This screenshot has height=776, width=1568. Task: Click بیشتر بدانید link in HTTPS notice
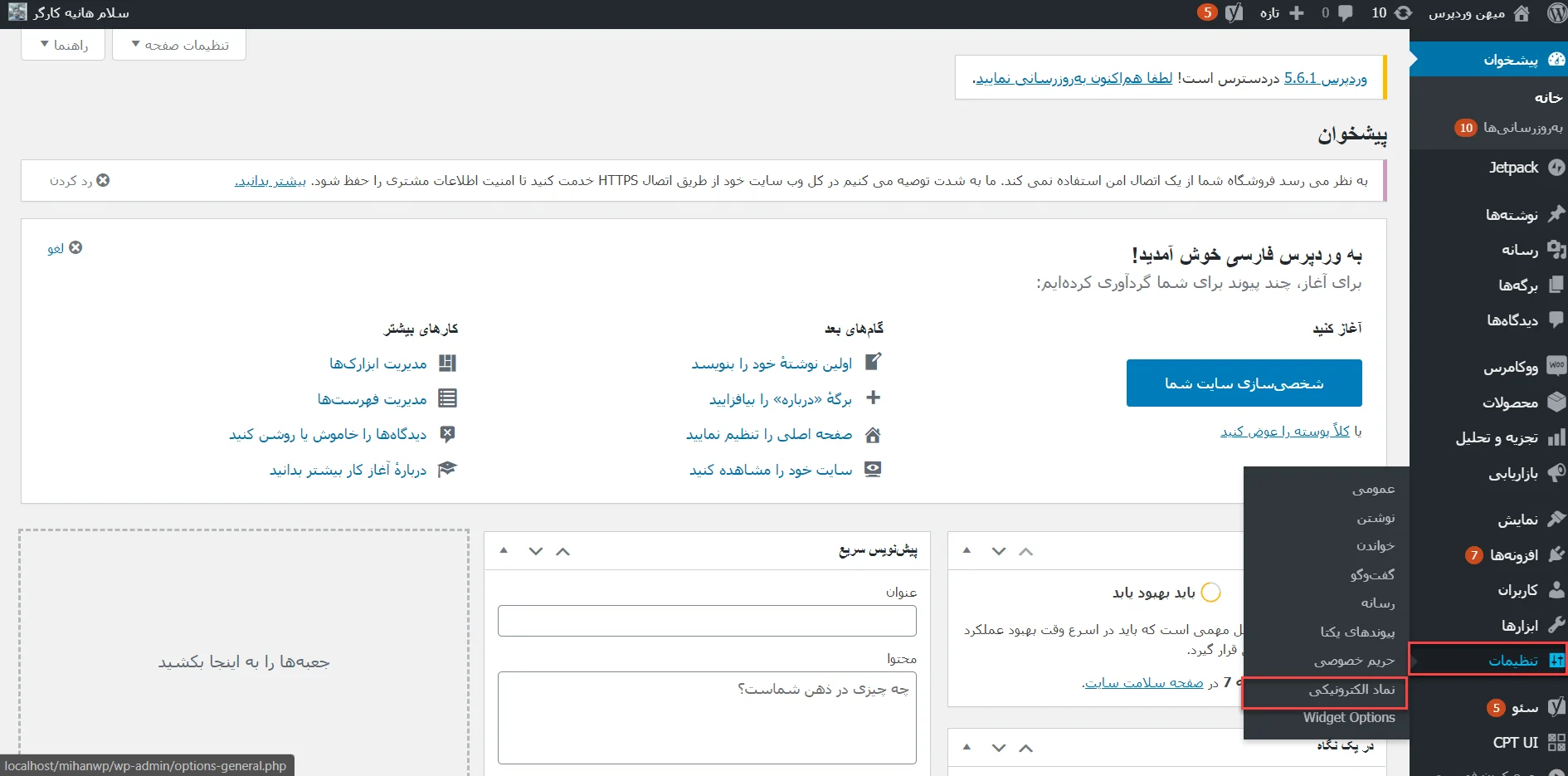tap(270, 180)
